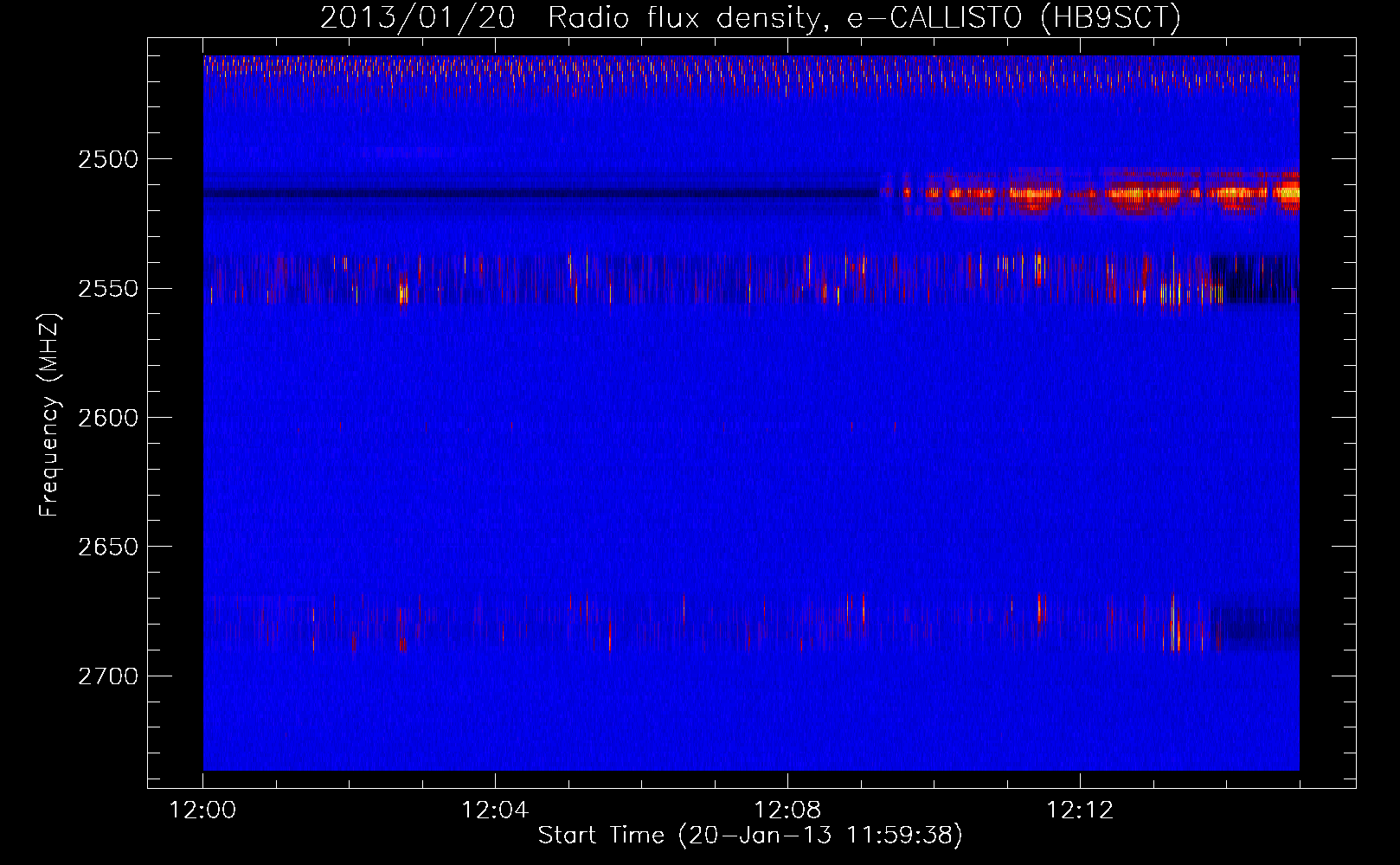Select the 2700 frequency axis label

coord(108,676)
